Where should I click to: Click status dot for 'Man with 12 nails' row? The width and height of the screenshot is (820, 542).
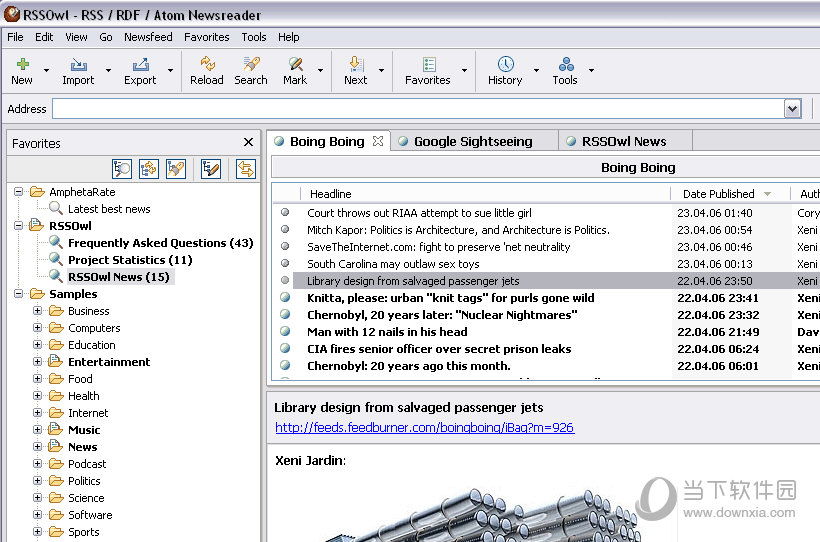[x=285, y=331]
